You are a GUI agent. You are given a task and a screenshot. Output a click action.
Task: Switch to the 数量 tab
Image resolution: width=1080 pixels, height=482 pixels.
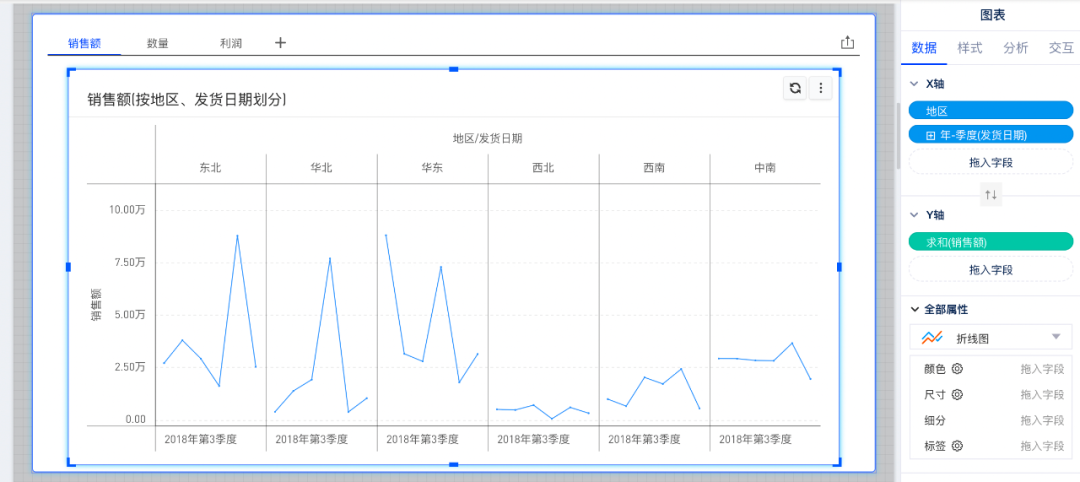tap(157, 43)
